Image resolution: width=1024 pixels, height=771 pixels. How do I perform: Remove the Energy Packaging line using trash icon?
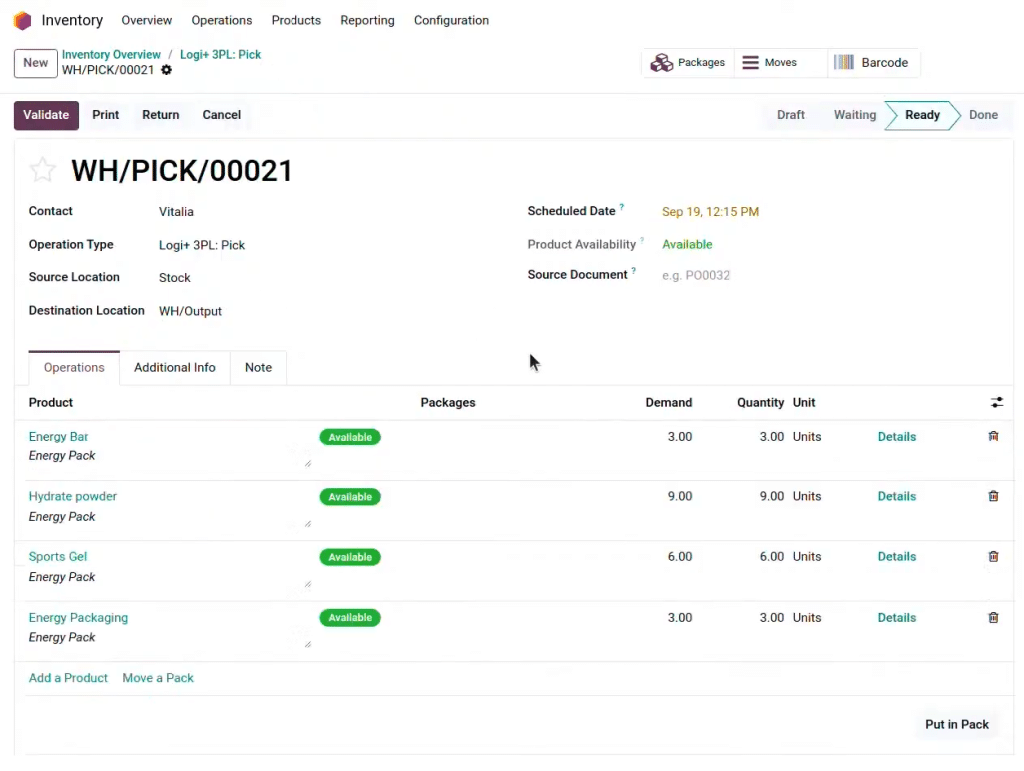click(993, 618)
